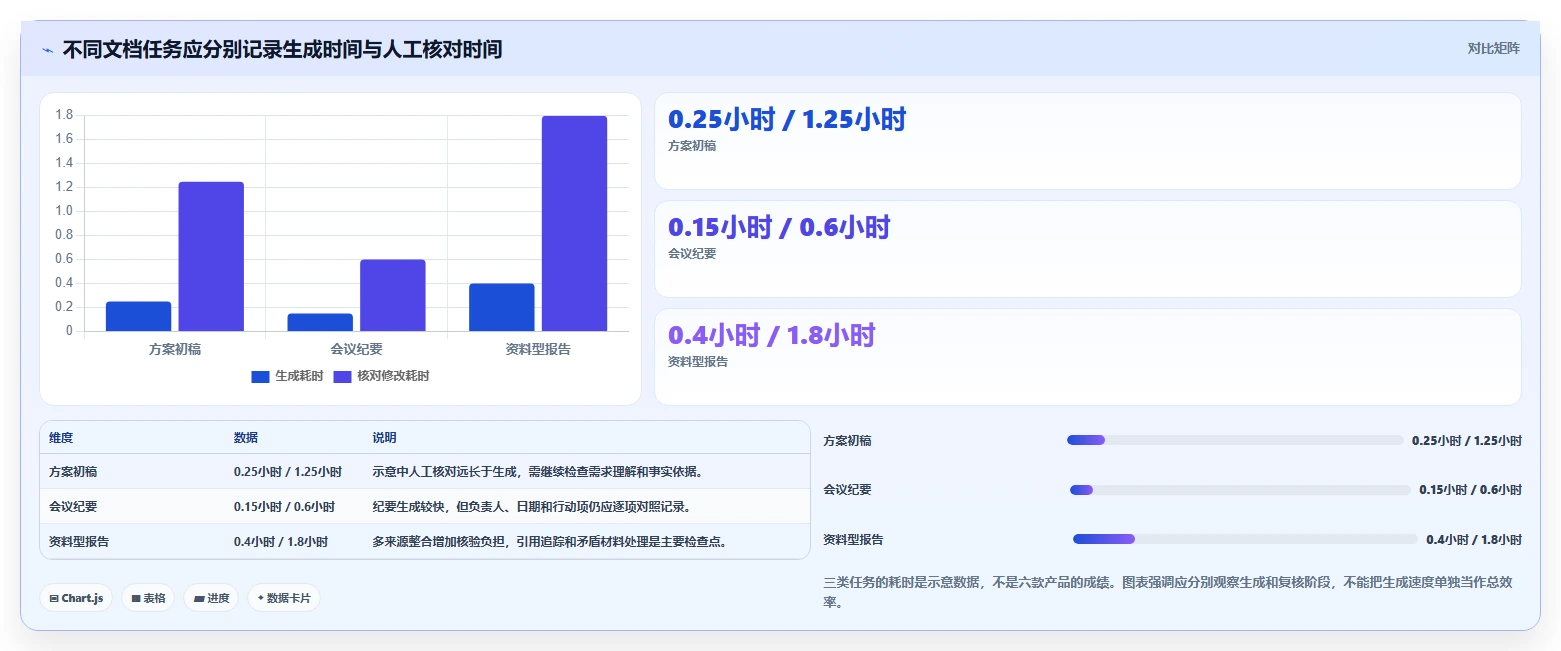Click 方案初稿 caption under first card value
Screen dimensions: 1561x651
point(692,146)
